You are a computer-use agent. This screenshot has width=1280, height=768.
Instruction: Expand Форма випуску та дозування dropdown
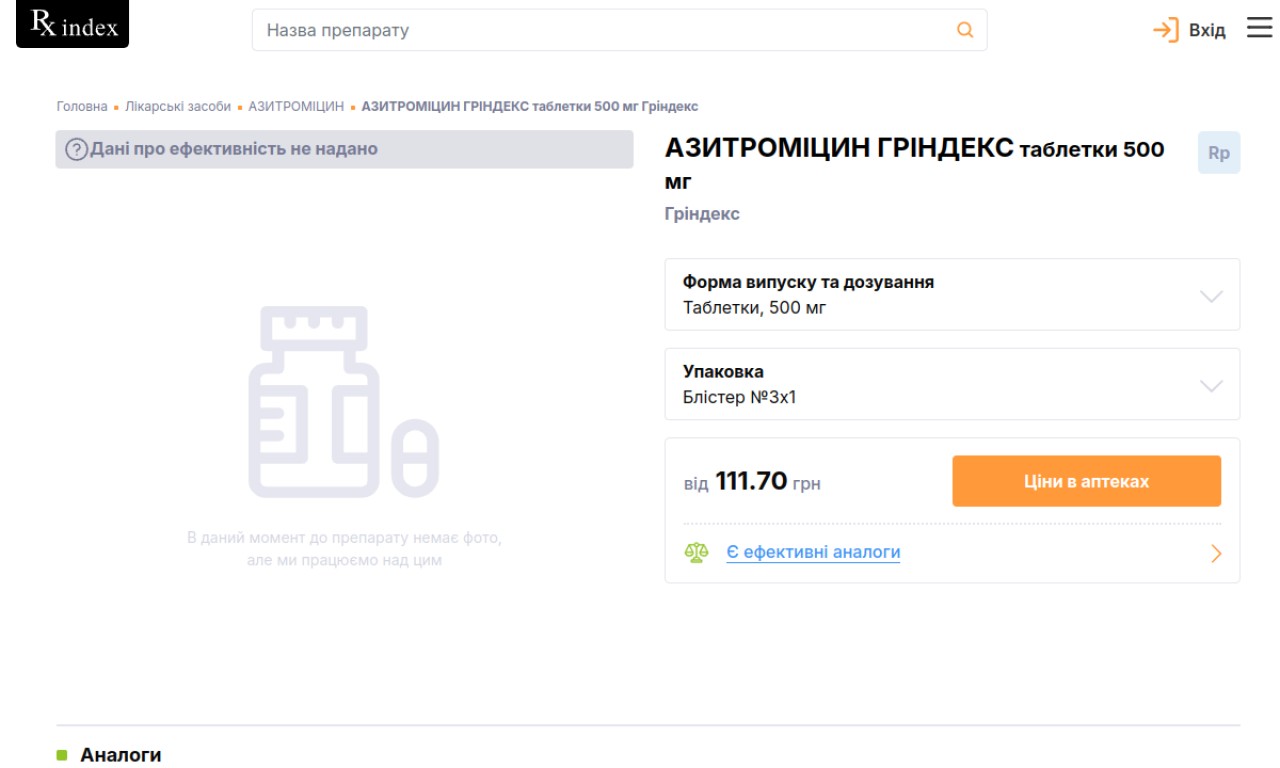pos(1210,296)
